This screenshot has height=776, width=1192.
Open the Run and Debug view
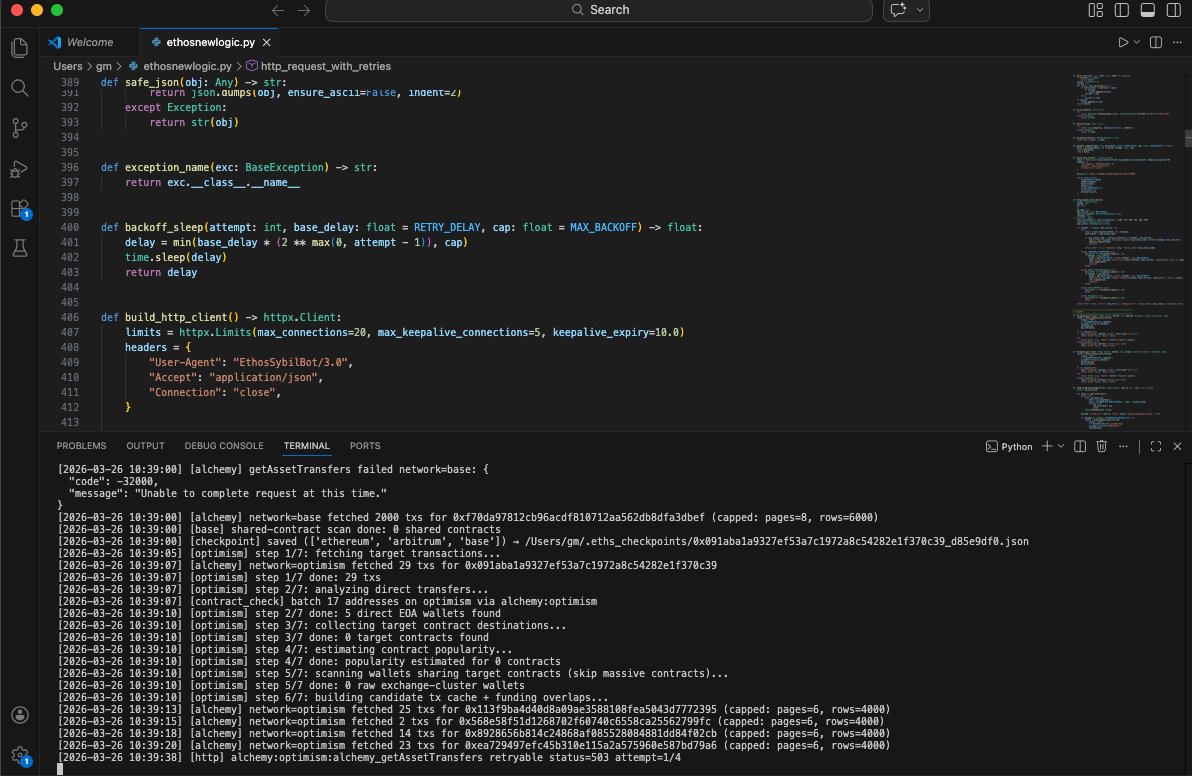(20, 169)
